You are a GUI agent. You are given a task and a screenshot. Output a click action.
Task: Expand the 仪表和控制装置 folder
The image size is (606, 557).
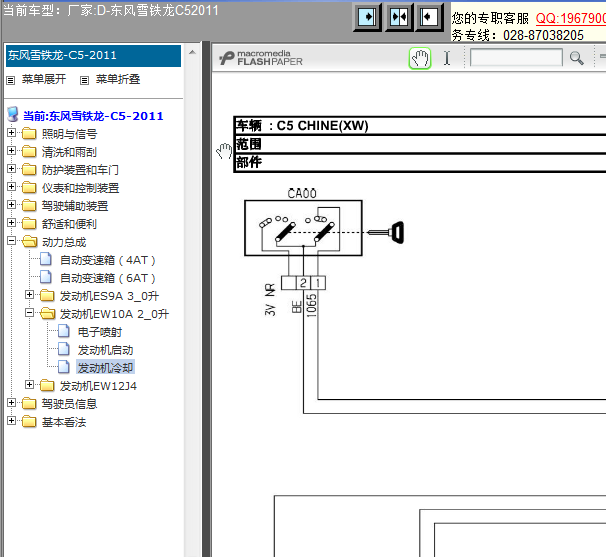click(x=11, y=186)
